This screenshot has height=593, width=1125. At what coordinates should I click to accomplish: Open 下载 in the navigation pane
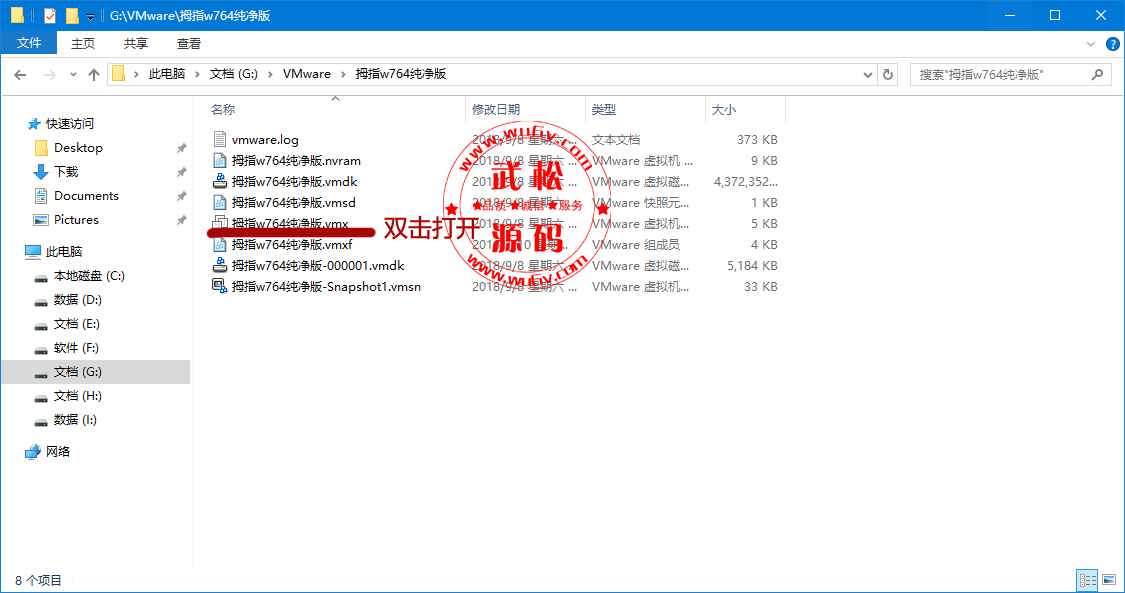(66, 171)
